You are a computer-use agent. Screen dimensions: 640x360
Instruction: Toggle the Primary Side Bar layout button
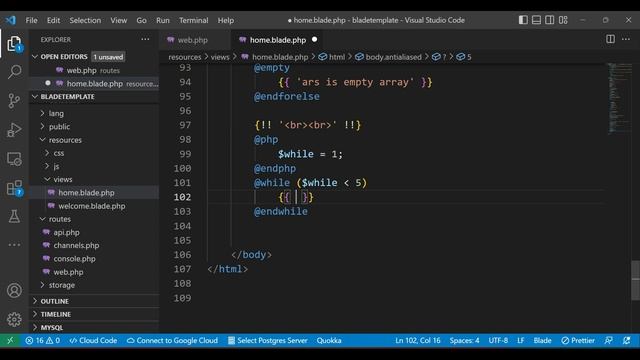click(523, 20)
